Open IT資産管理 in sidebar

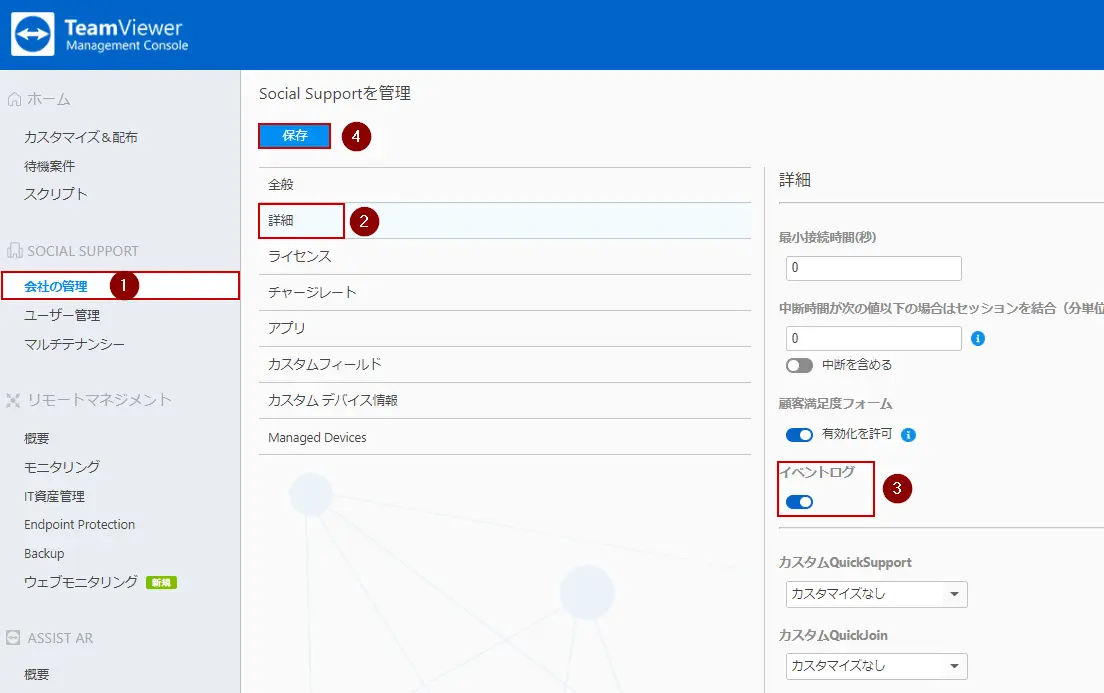tap(54, 497)
